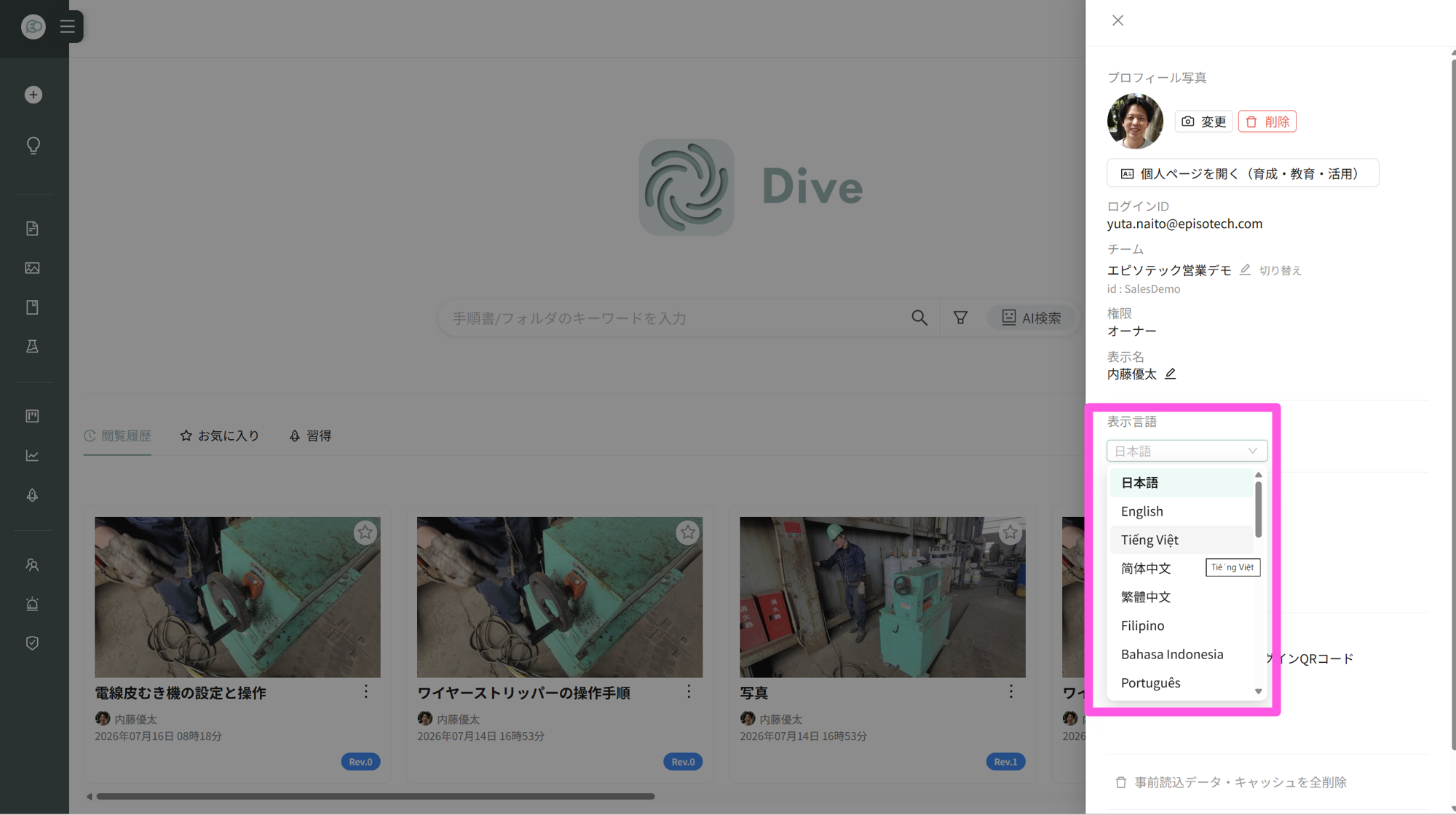
Task: Click 事前読込データ・キャッシュを全削除
Action: click(x=1231, y=782)
